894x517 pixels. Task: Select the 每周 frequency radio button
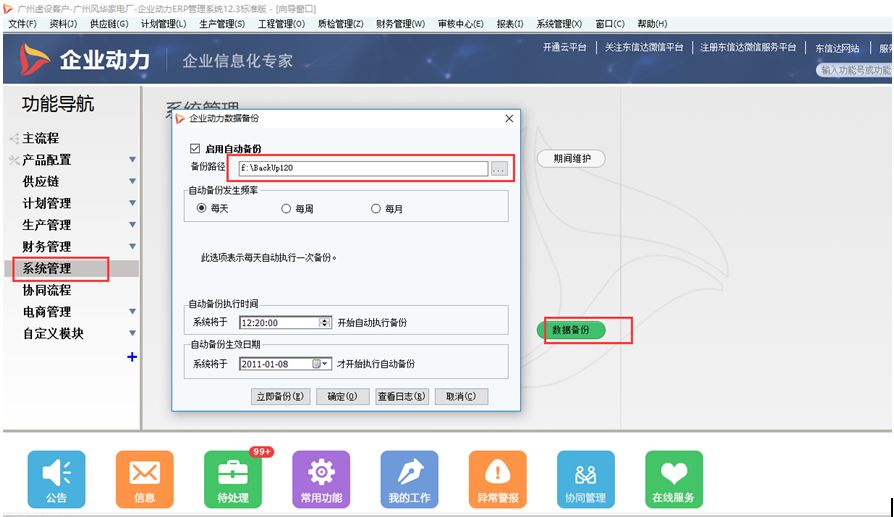[286, 209]
